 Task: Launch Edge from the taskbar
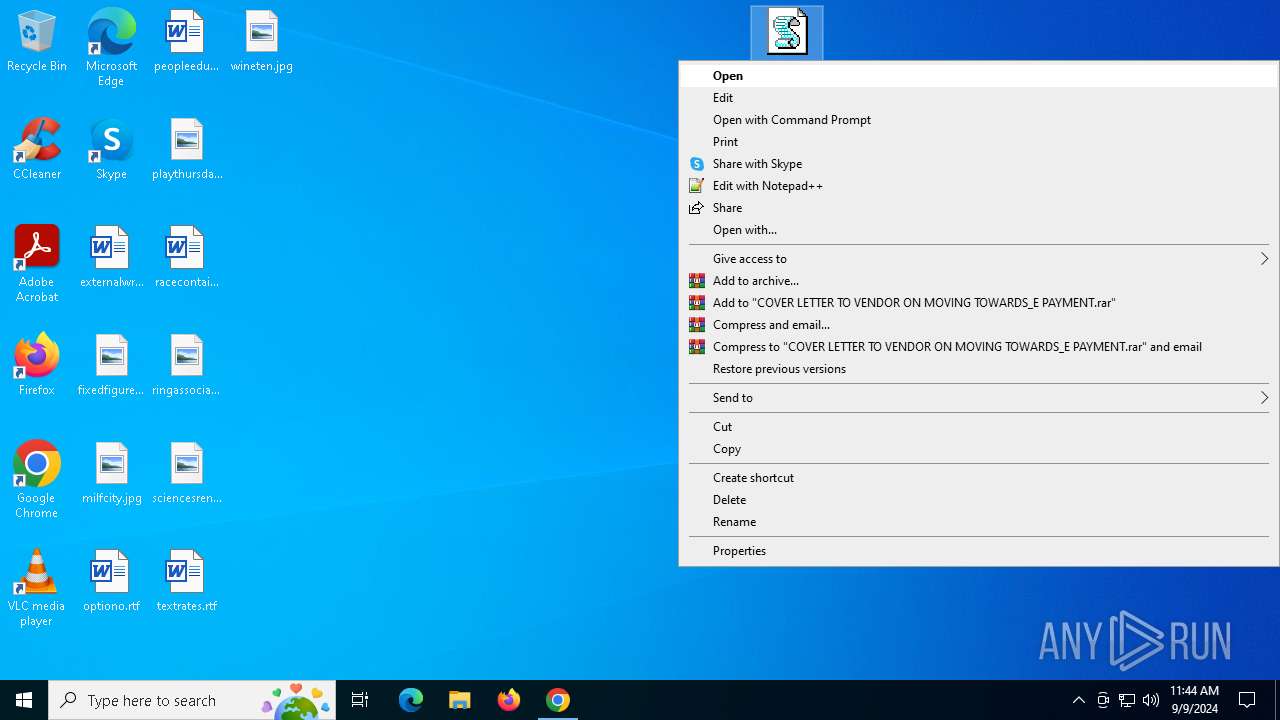[x=411, y=700]
